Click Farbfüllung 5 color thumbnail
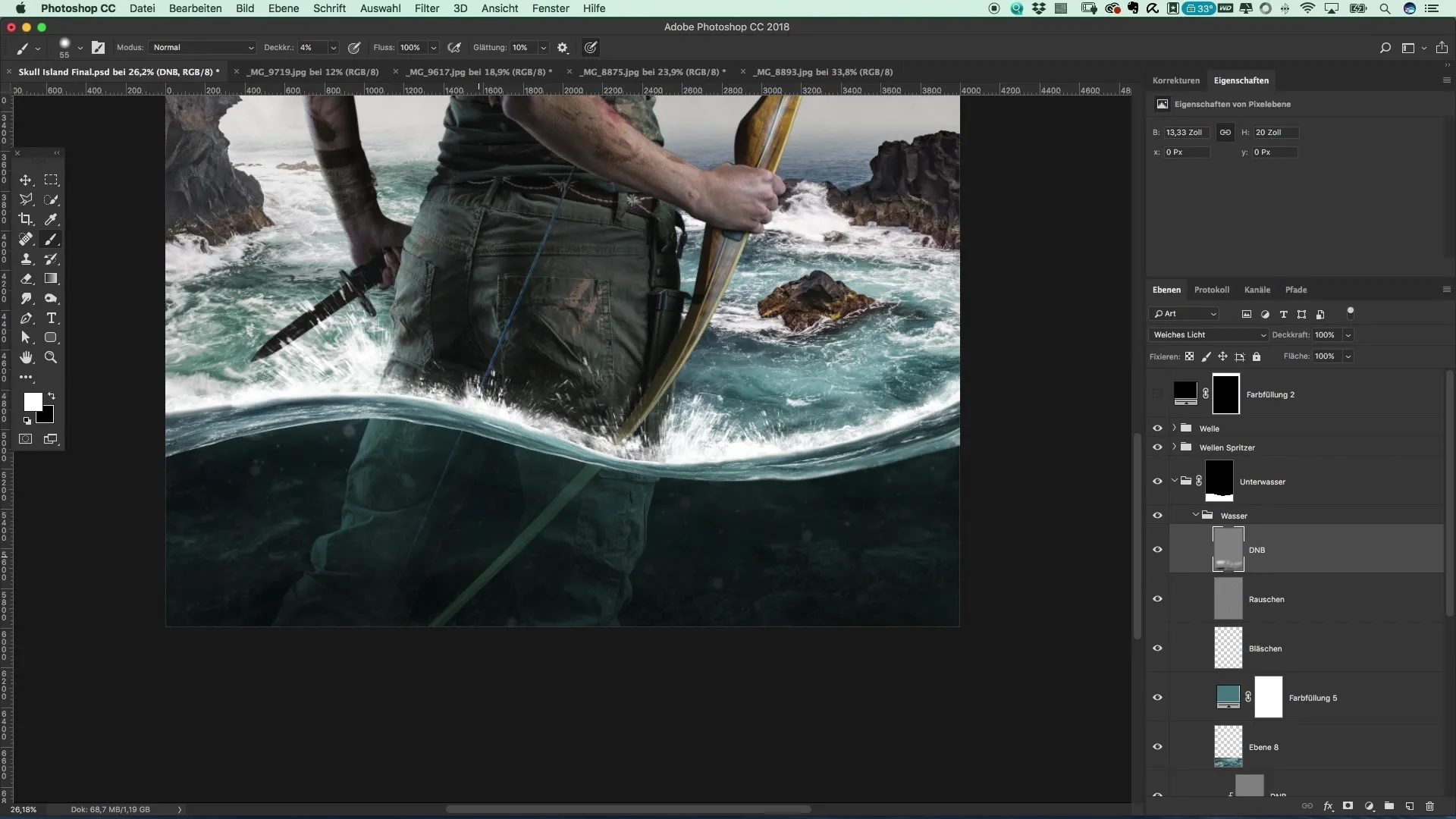1456x819 pixels. coord(1228,696)
